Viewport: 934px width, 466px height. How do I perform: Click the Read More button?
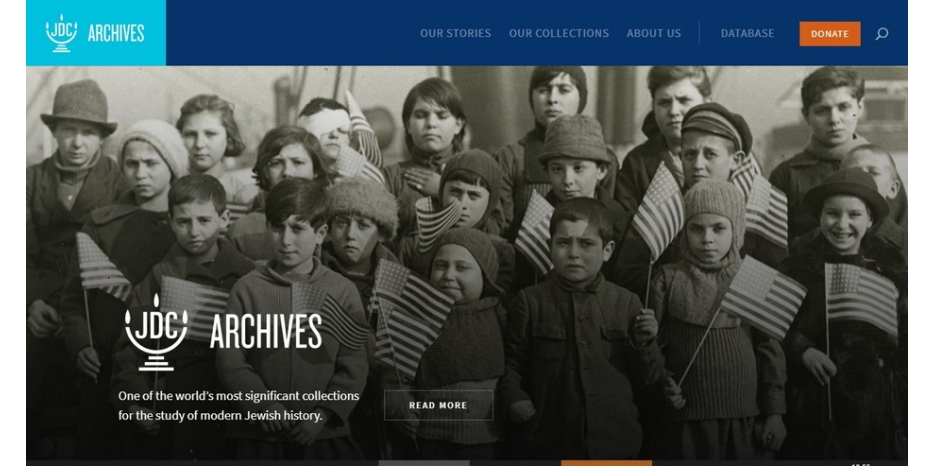click(438, 405)
